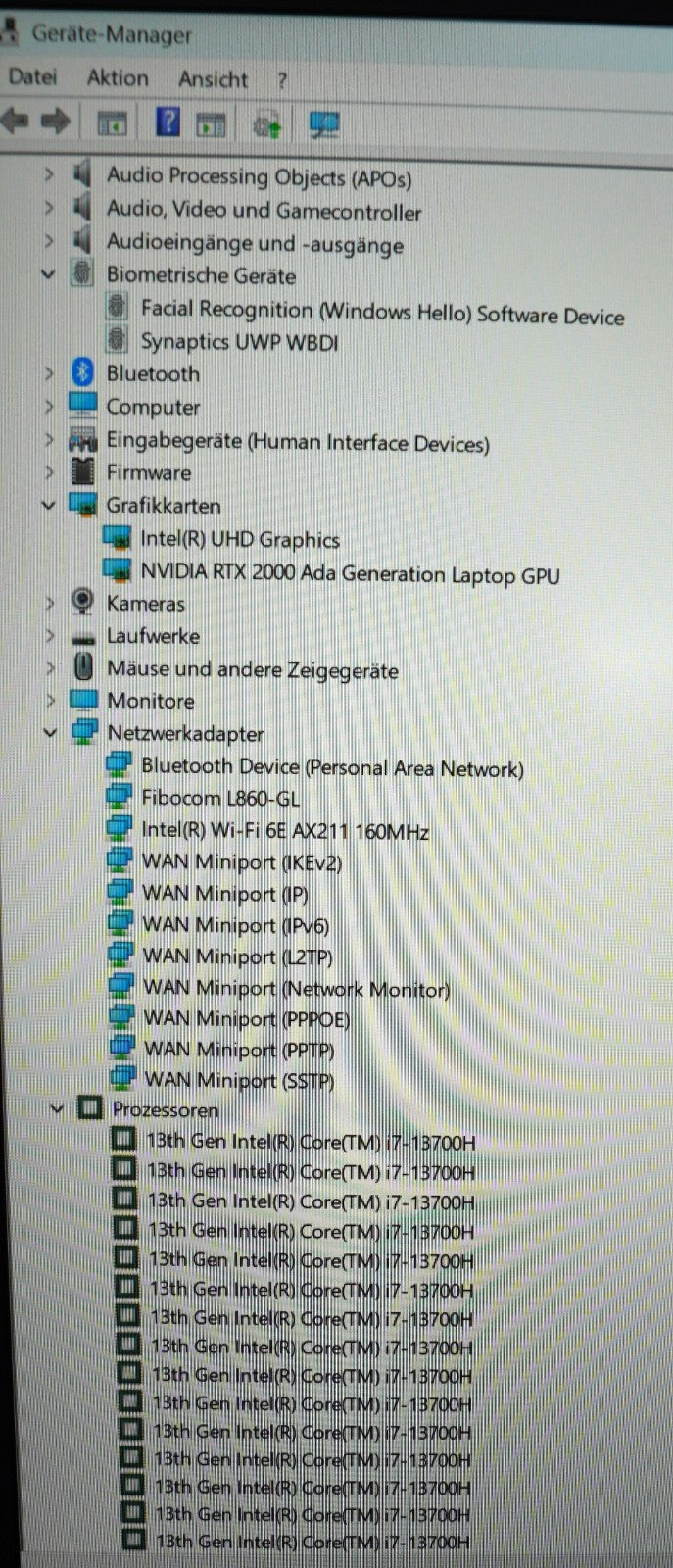Open the ? help menu
673x1568 pixels.
point(282,80)
